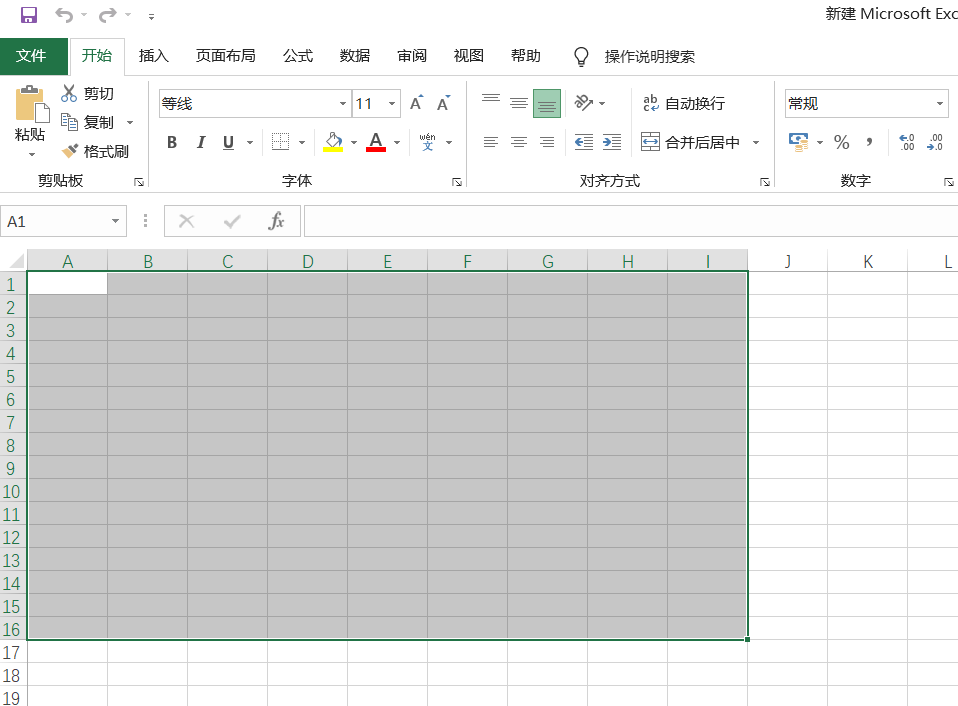
Task: Open the border style dropdown arrow
Action: (300, 142)
